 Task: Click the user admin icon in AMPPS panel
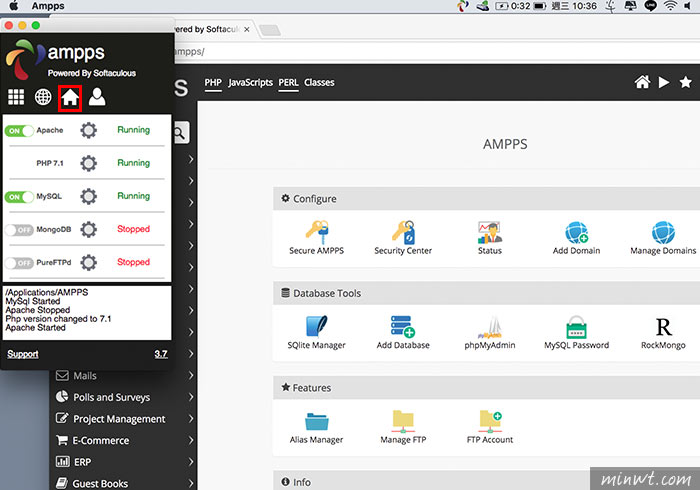coord(97,97)
